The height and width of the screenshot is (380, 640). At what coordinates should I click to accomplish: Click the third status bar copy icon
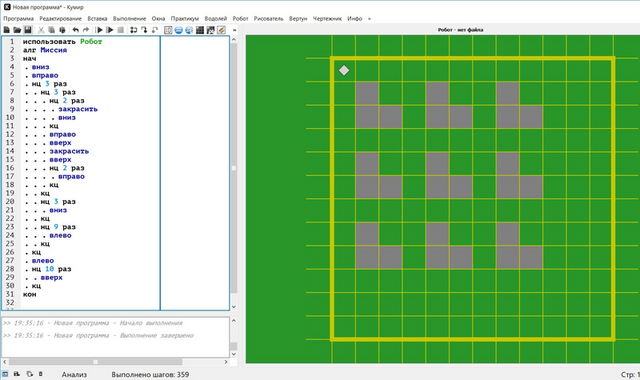[x=29, y=374]
